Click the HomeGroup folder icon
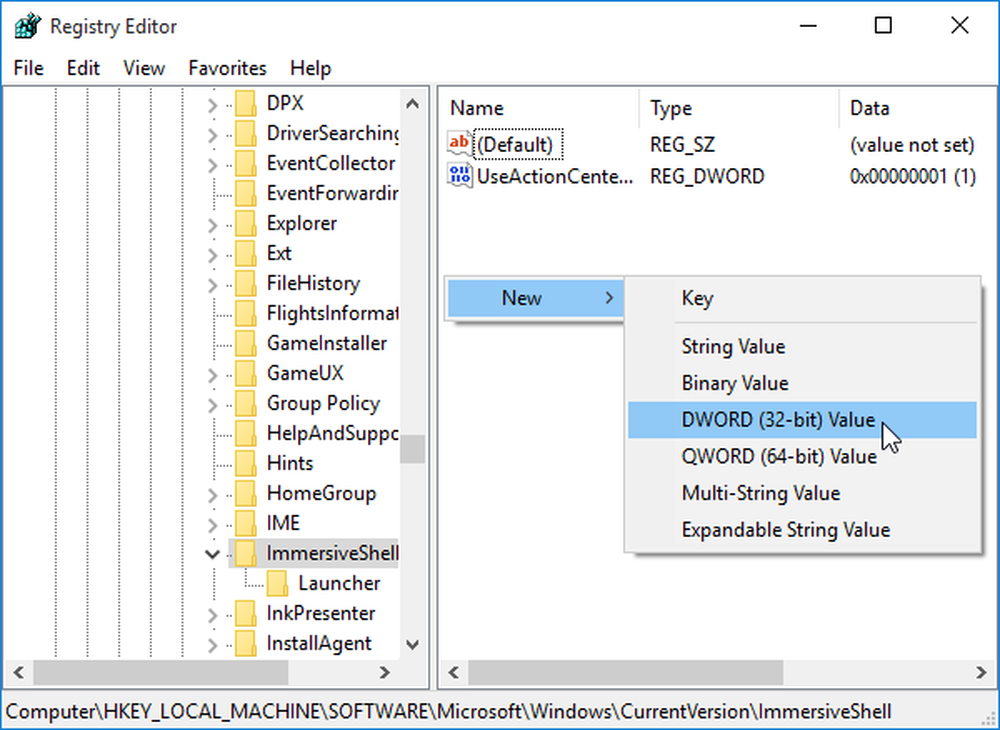 tap(245, 493)
